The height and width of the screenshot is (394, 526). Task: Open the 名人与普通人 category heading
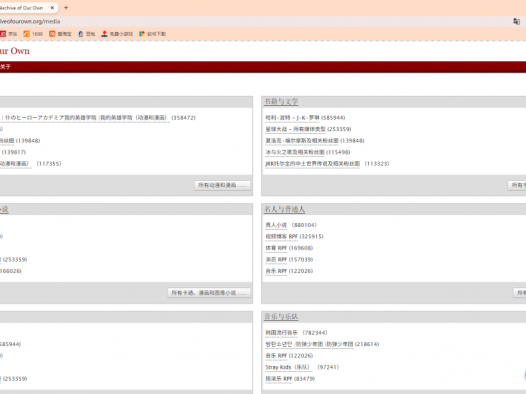[284, 209]
